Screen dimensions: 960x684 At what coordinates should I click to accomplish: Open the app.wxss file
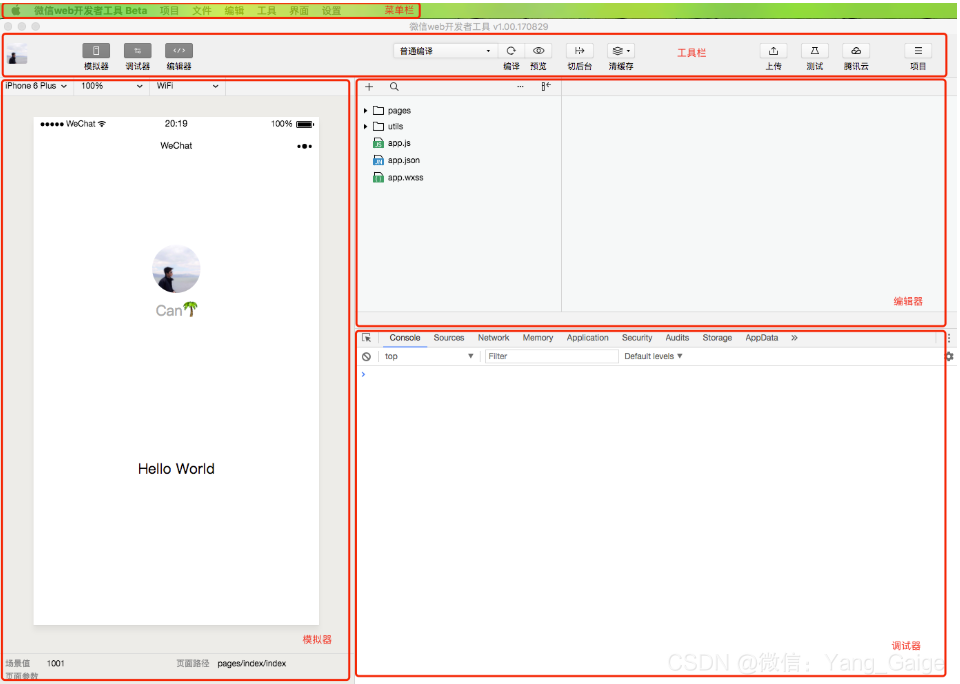pos(399,178)
